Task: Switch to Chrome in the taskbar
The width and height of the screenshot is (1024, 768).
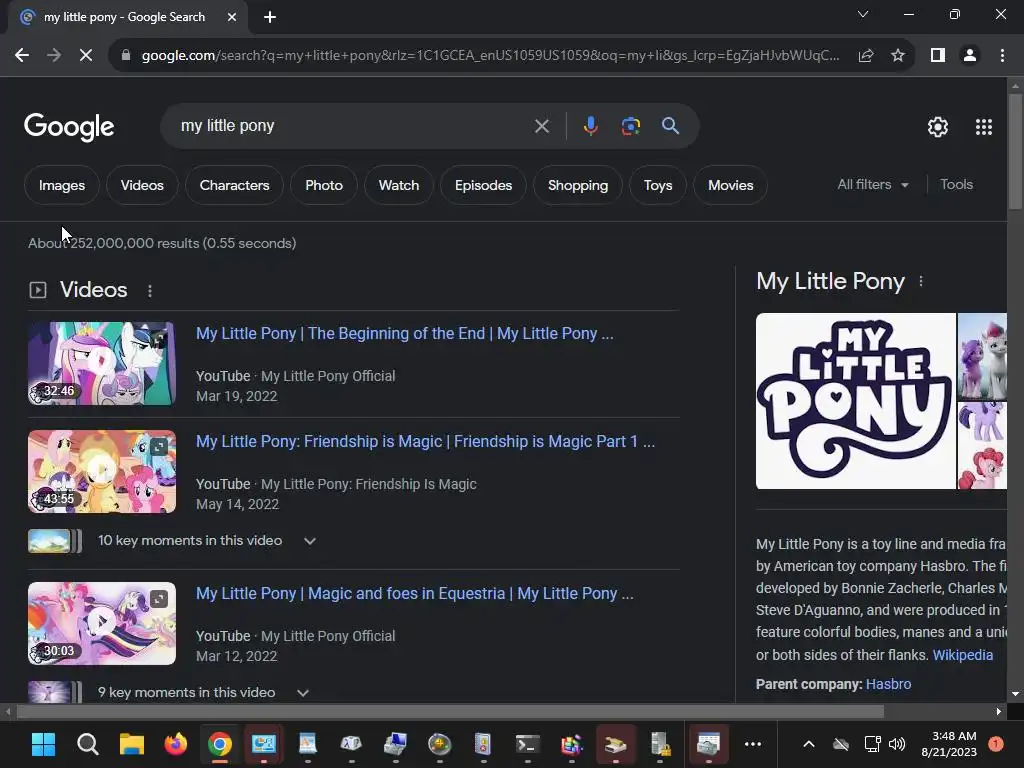Action: (219, 744)
